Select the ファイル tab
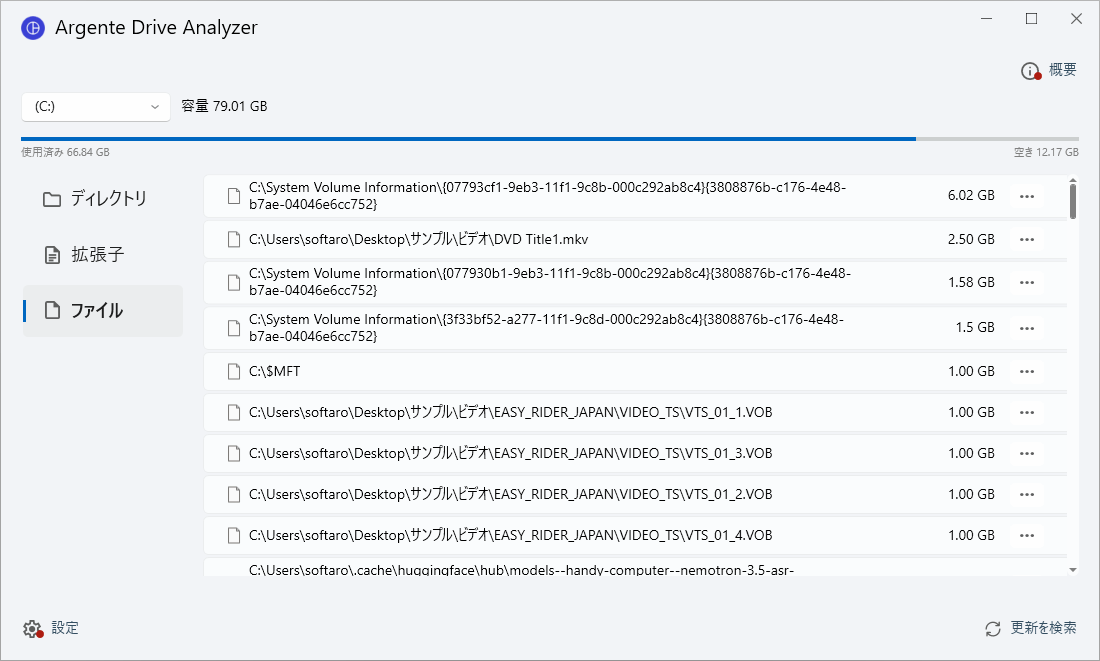Image resolution: width=1100 pixels, height=661 pixels. click(x=102, y=311)
